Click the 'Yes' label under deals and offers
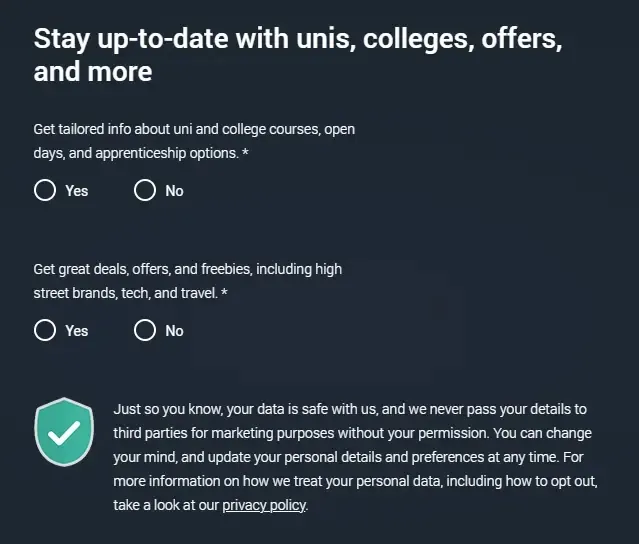 (77, 331)
